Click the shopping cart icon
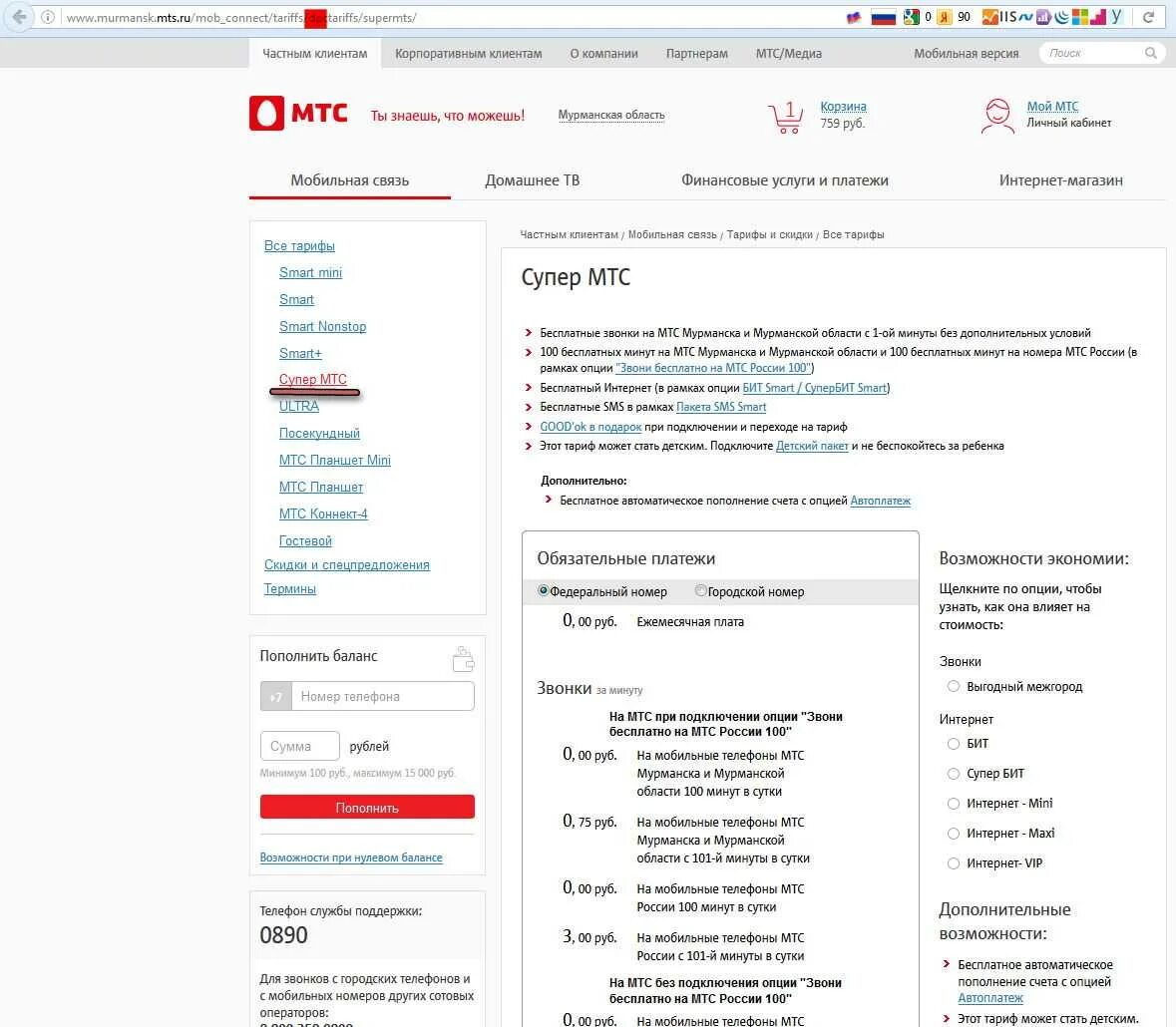The width and height of the screenshot is (1176, 1027). [x=785, y=118]
